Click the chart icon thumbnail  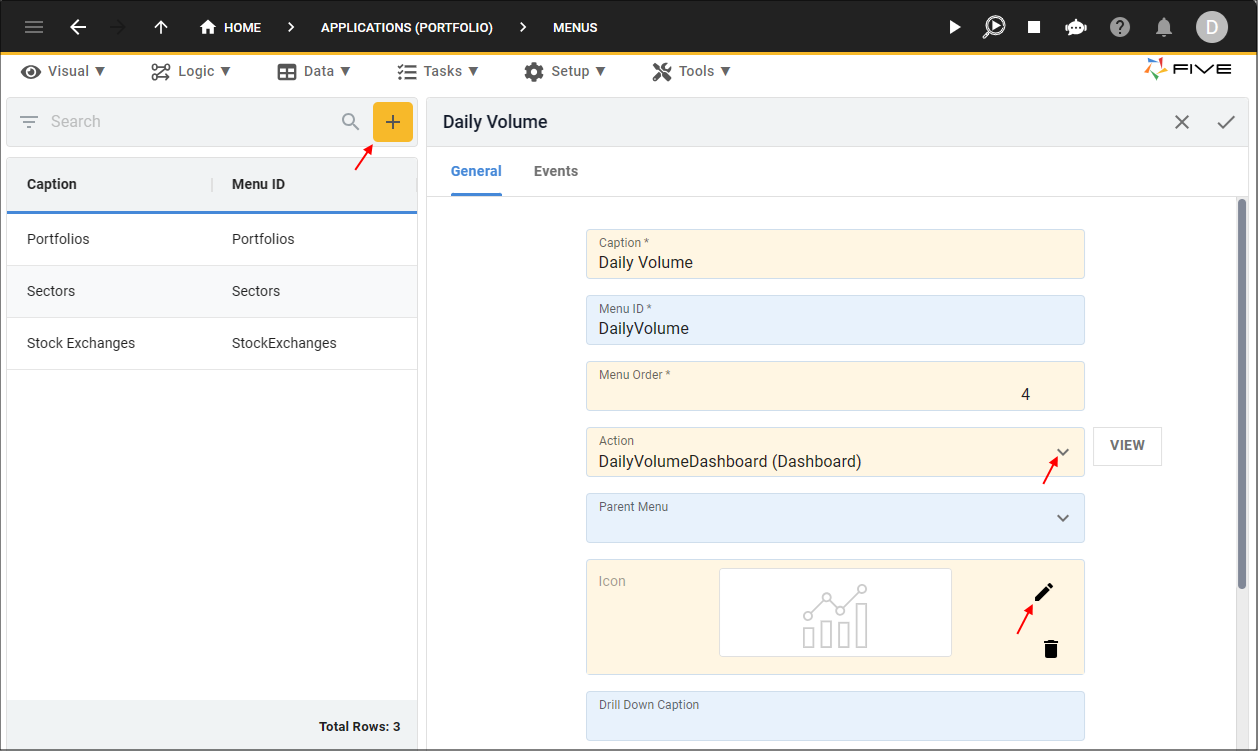pos(835,613)
